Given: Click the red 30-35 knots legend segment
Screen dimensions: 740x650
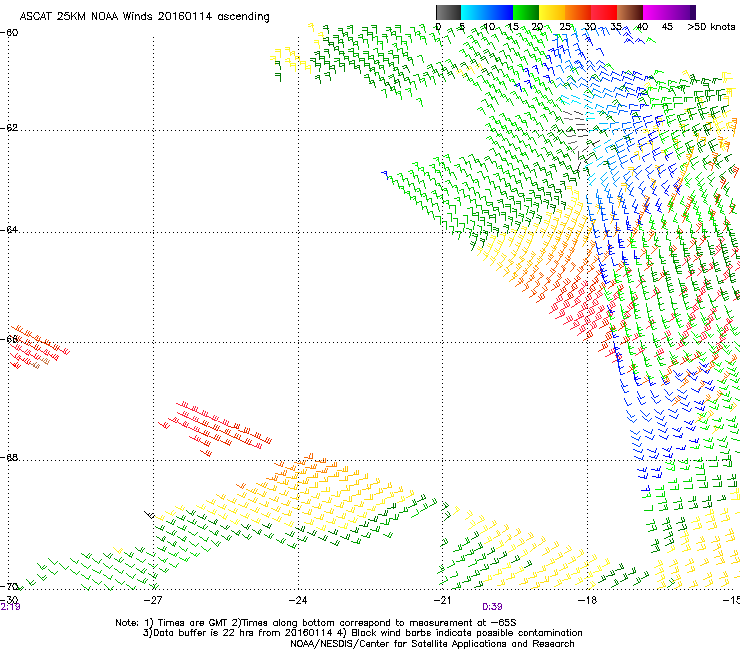Looking at the screenshot, I should pos(604,12).
